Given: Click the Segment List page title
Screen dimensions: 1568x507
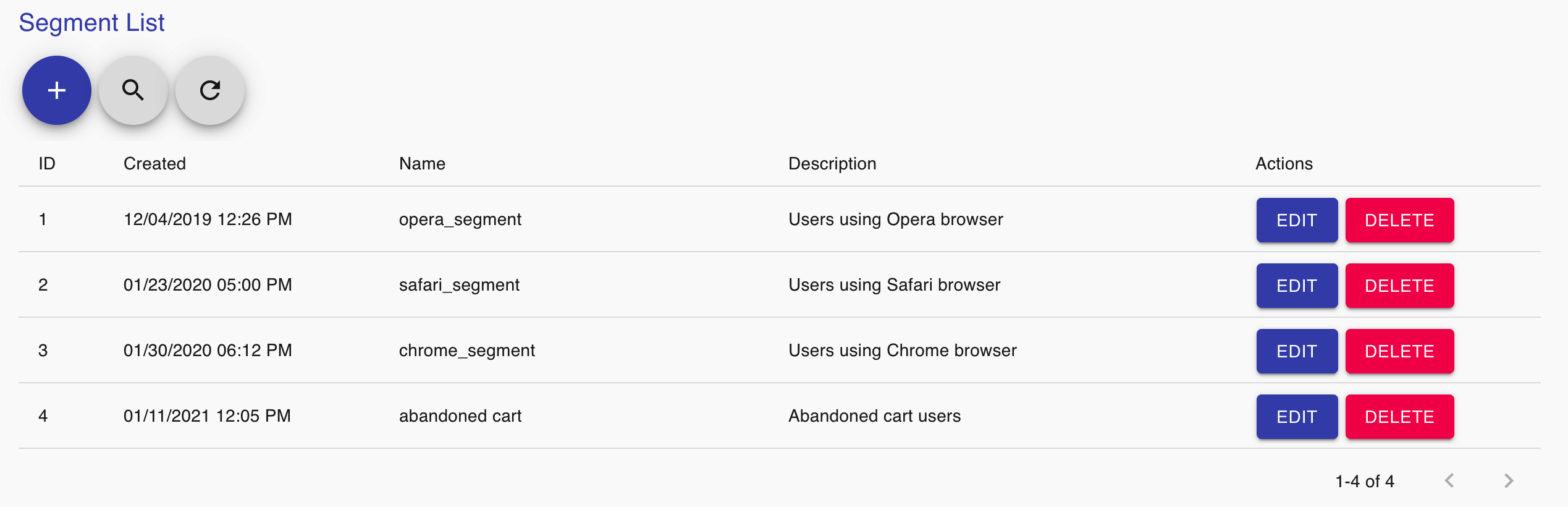Looking at the screenshot, I should pyautogui.click(x=91, y=23).
